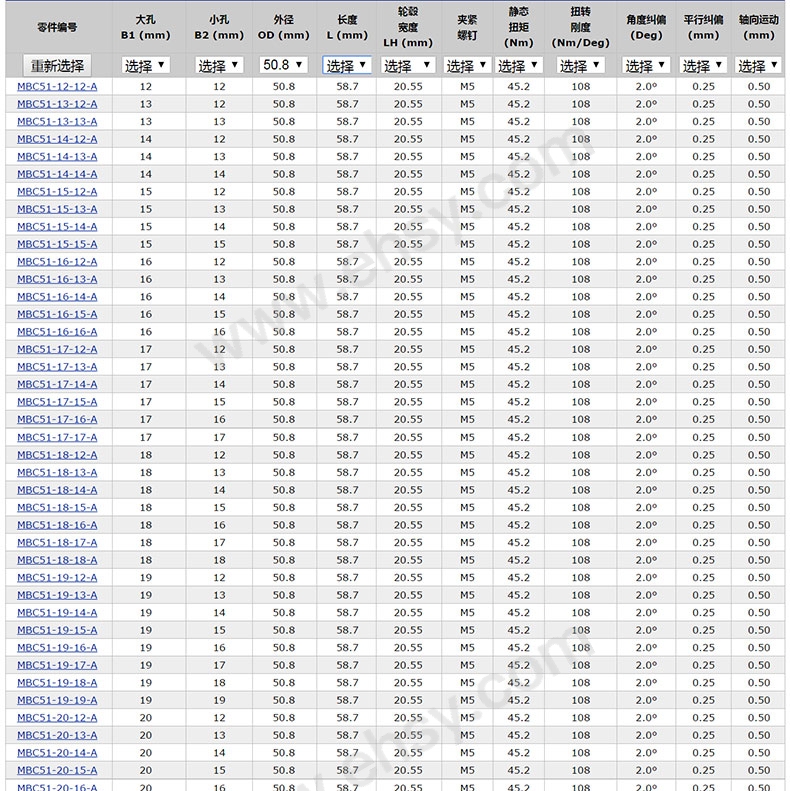This screenshot has width=790, height=791.
Task: Open the 大孔 B1 filter dropdown
Action: click(145, 65)
